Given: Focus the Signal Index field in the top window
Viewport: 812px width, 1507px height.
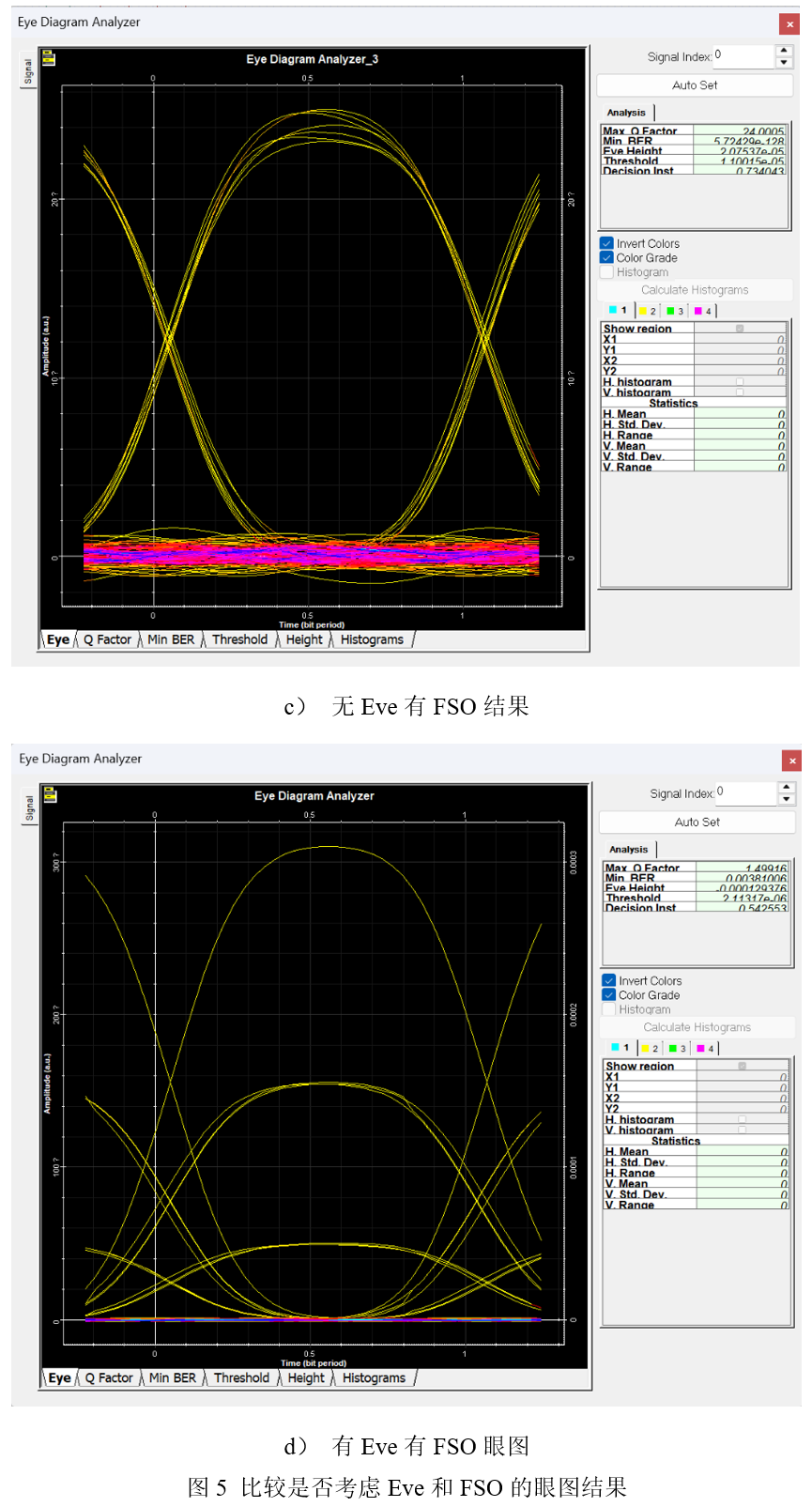Looking at the screenshot, I should coord(743,56).
